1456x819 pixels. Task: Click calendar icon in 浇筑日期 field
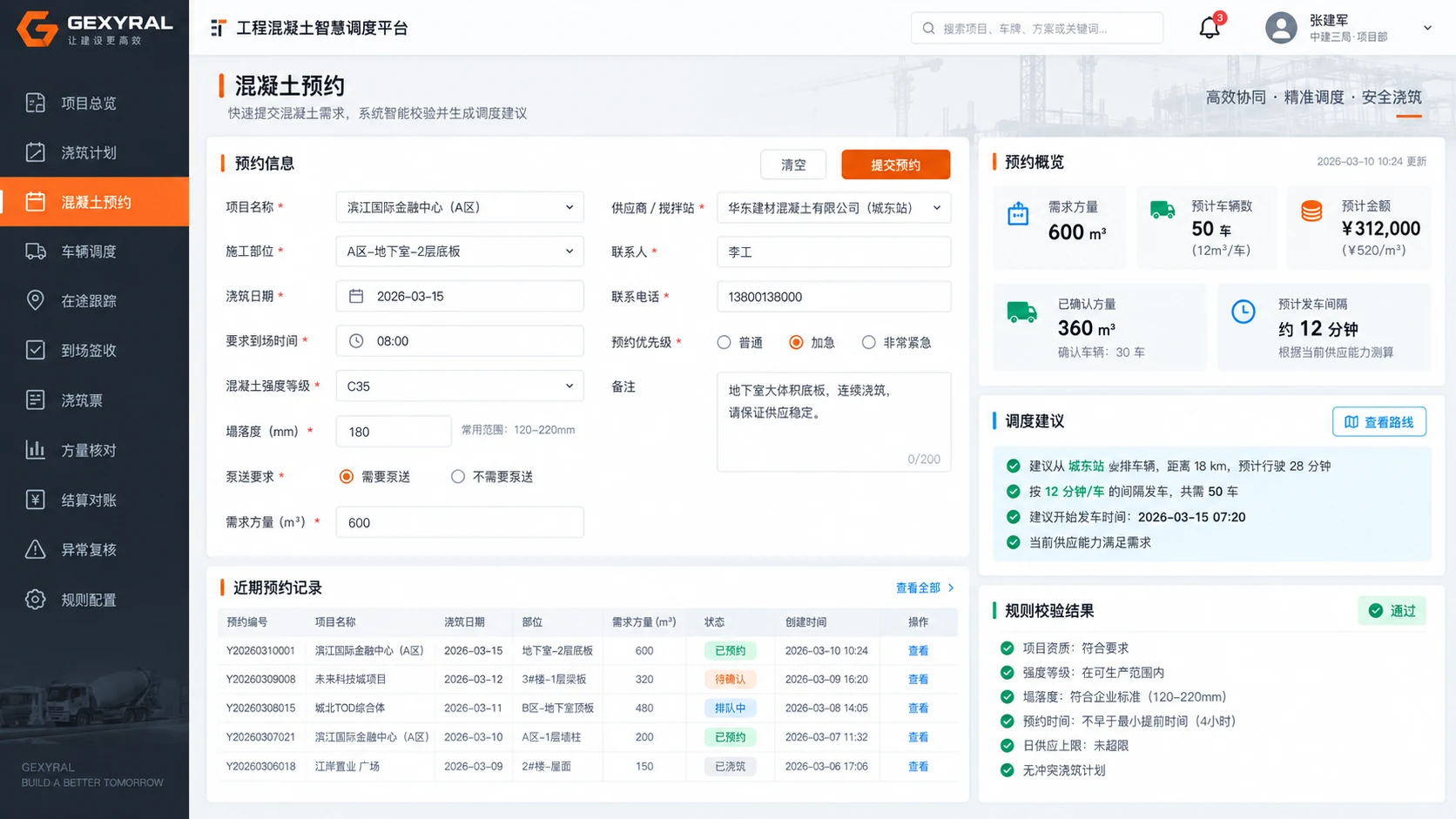[x=356, y=296]
